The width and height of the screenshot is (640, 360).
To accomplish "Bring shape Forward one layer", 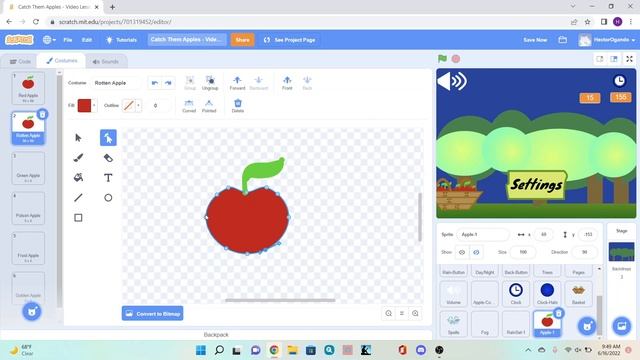I will (237, 83).
